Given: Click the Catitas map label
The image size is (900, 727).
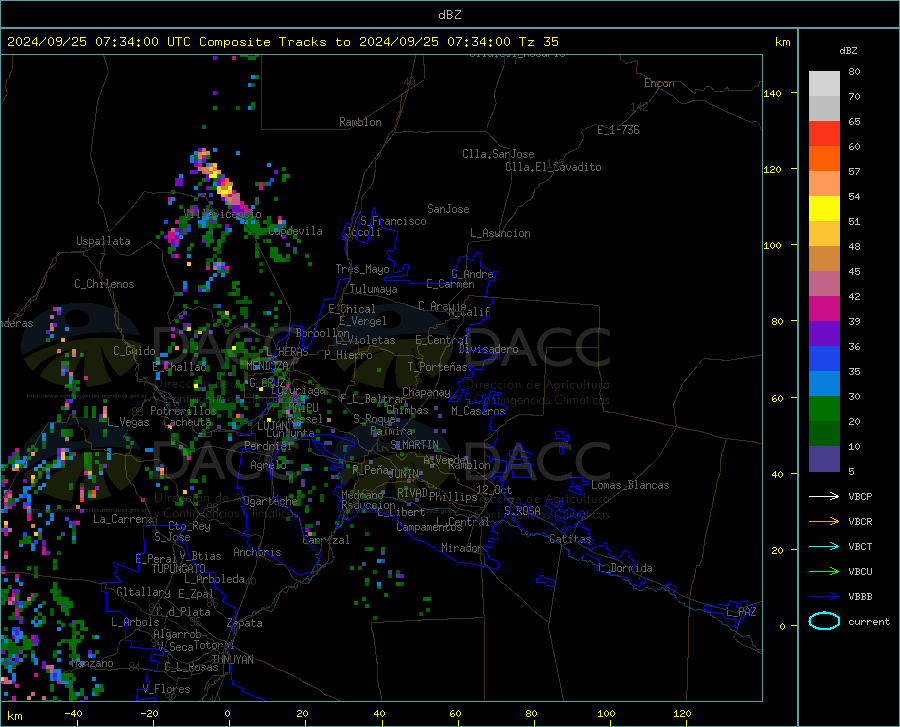Looking at the screenshot, I should pos(570,539).
